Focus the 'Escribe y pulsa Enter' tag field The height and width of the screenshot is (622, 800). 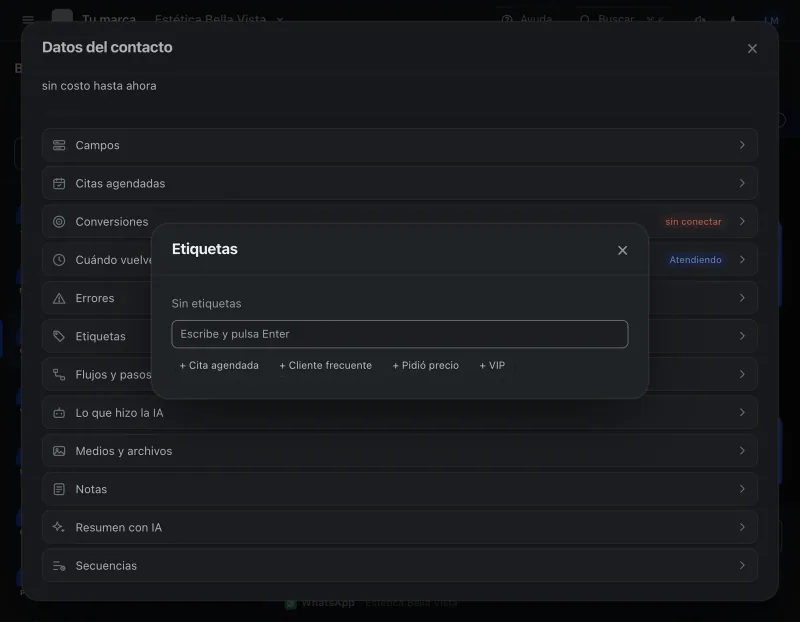click(x=400, y=334)
